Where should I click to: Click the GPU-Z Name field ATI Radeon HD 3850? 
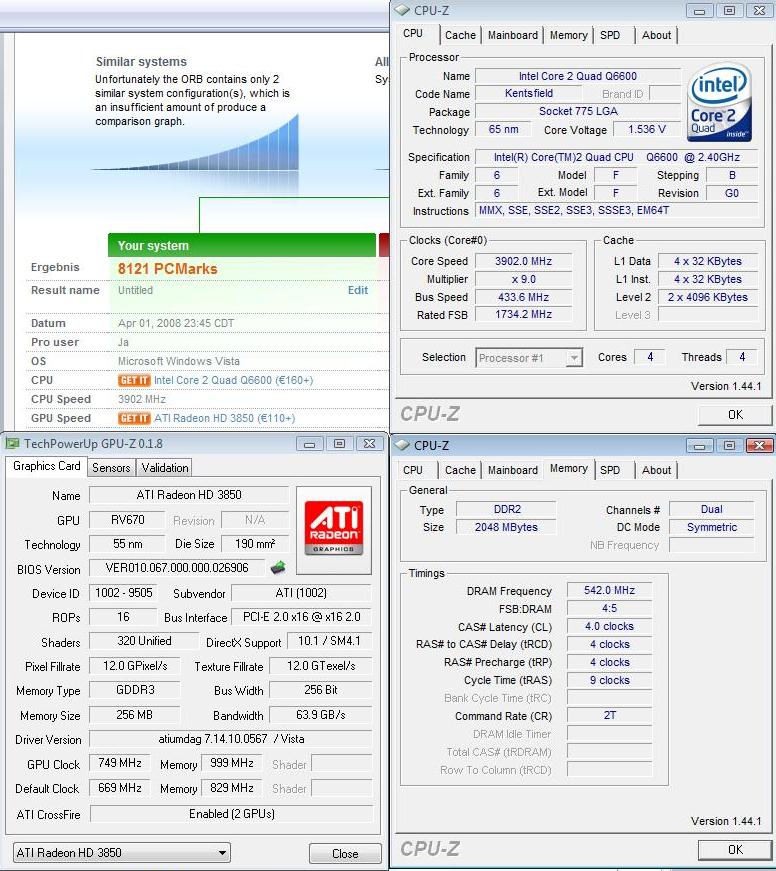click(189, 495)
